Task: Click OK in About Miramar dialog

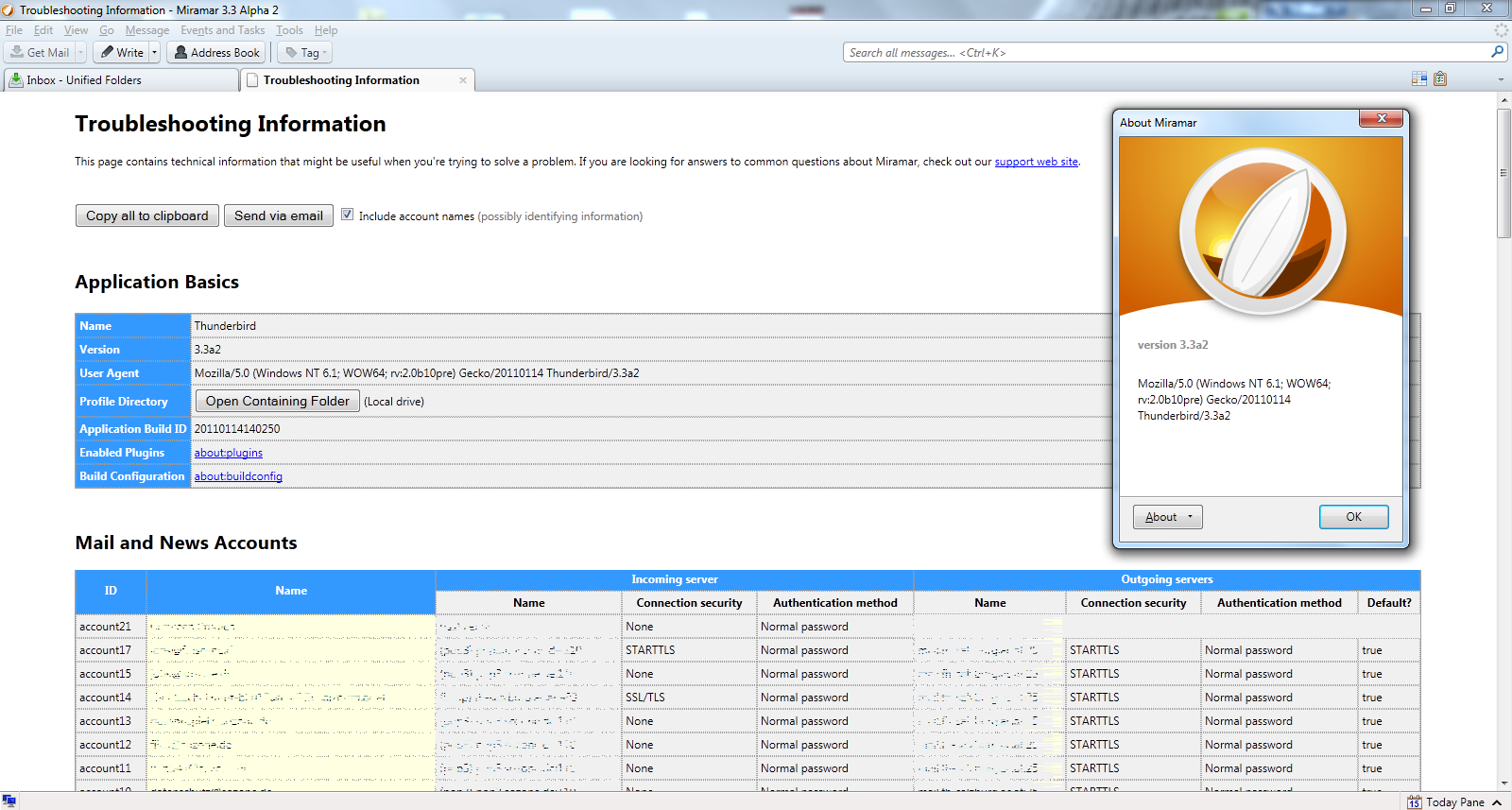Action: tap(1354, 517)
